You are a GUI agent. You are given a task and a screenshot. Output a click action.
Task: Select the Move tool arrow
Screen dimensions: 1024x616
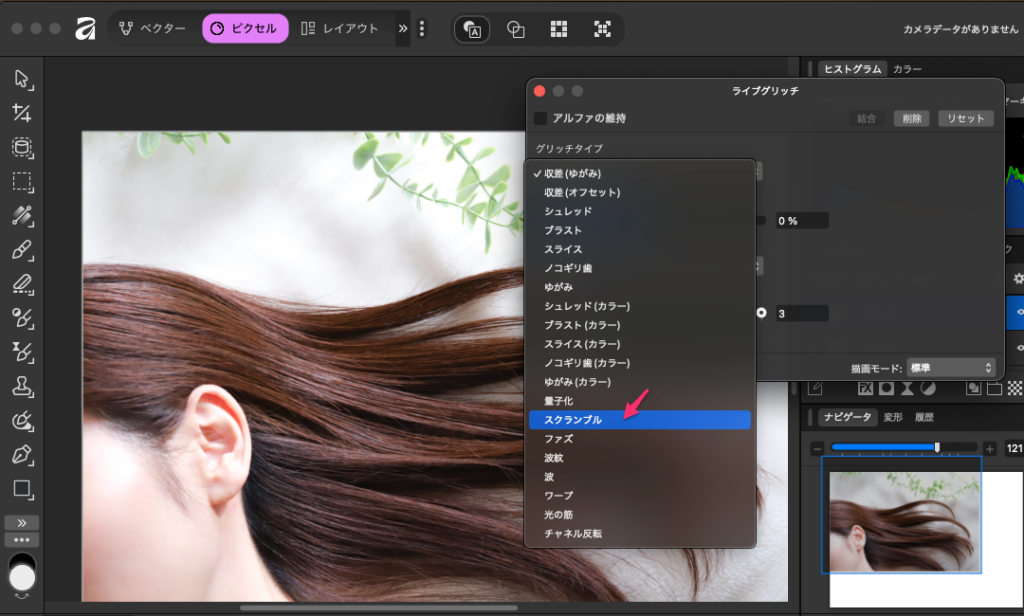tap(22, 80)
